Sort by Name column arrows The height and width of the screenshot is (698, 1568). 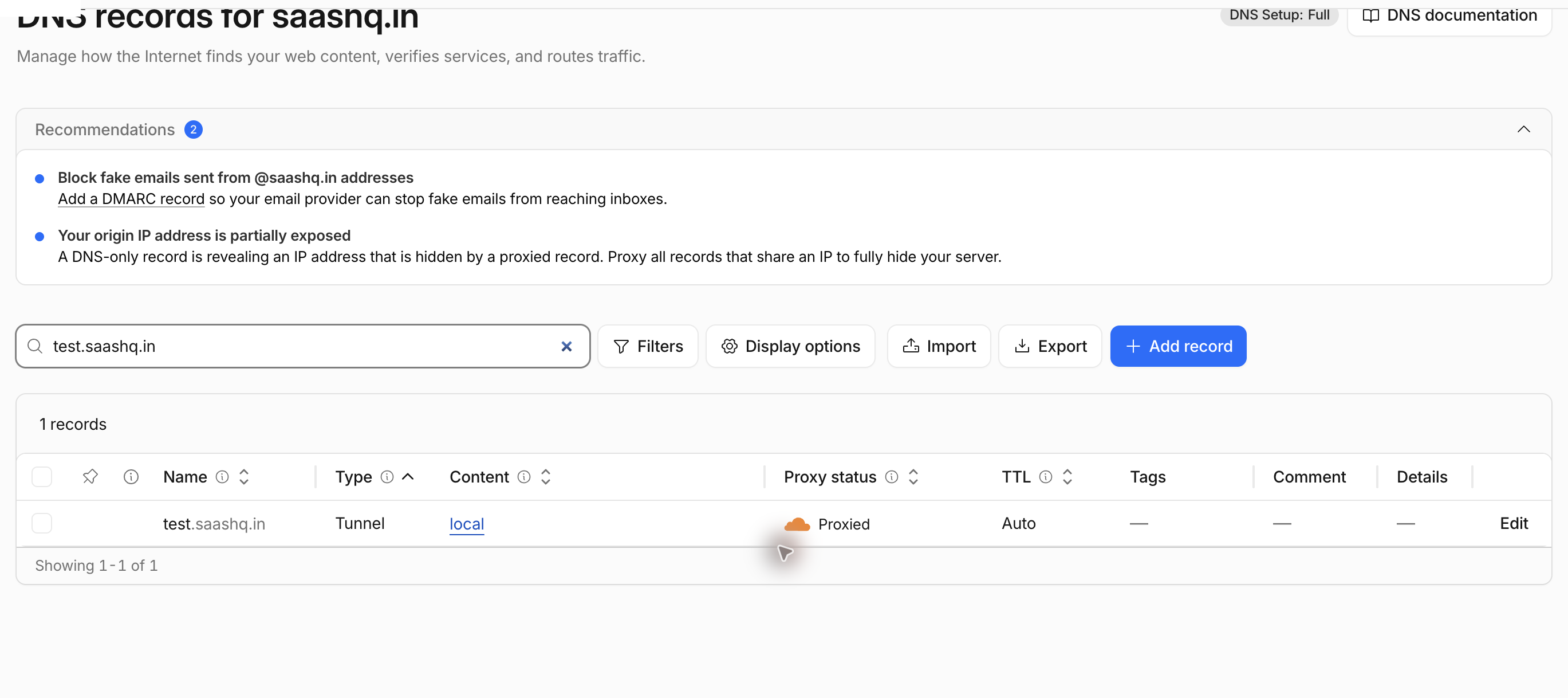[x=244, y=476]
